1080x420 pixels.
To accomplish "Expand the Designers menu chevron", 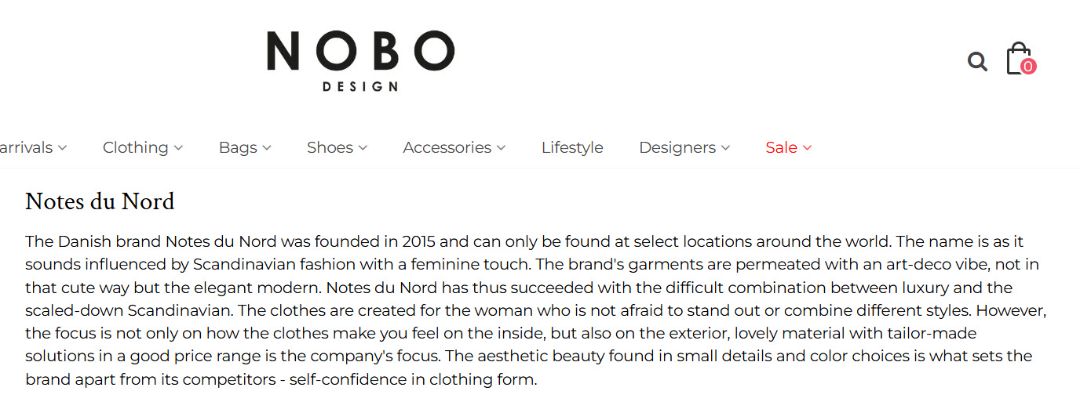I will click(x=725, y=148).
